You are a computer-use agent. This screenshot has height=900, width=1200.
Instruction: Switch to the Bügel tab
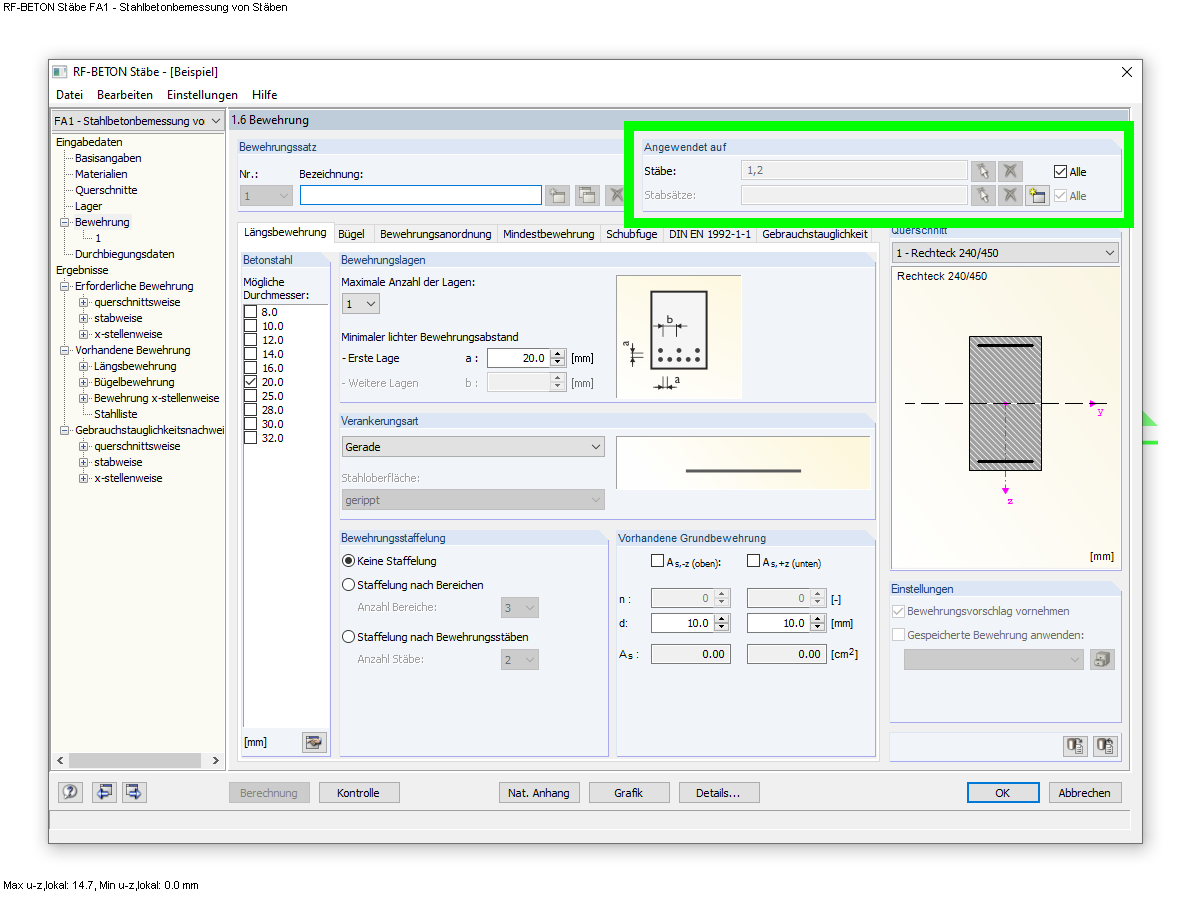tap(351, 234)
